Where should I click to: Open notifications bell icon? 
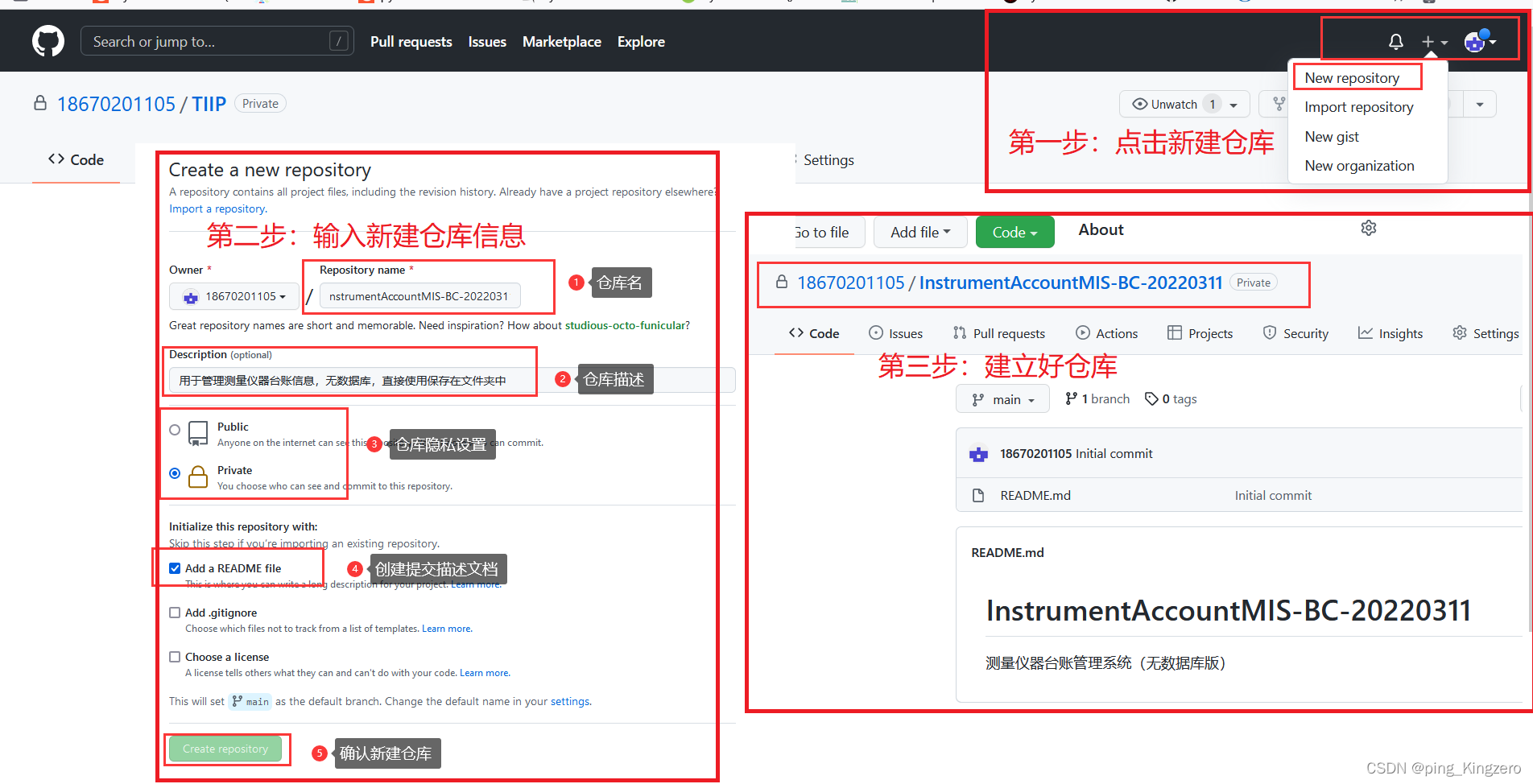pos(1396,42)
